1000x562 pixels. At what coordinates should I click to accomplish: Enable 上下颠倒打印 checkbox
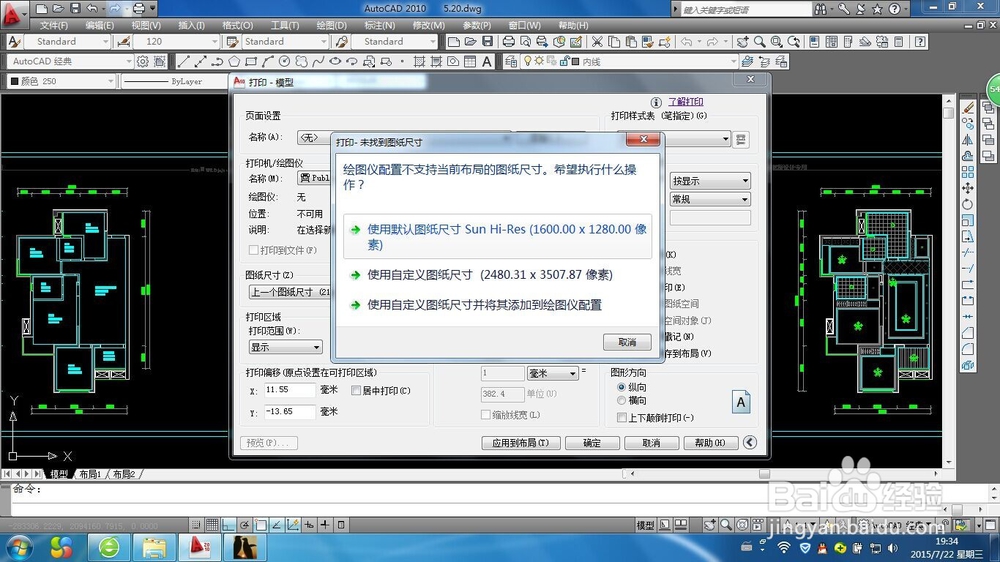tap(622, 417)
